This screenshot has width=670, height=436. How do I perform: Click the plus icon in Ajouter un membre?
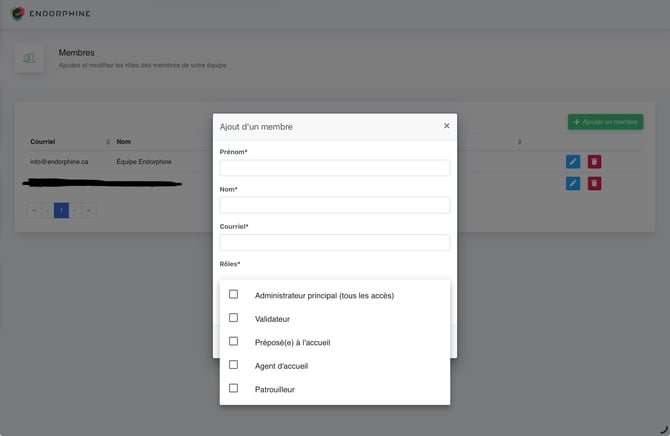click(576, 122)
